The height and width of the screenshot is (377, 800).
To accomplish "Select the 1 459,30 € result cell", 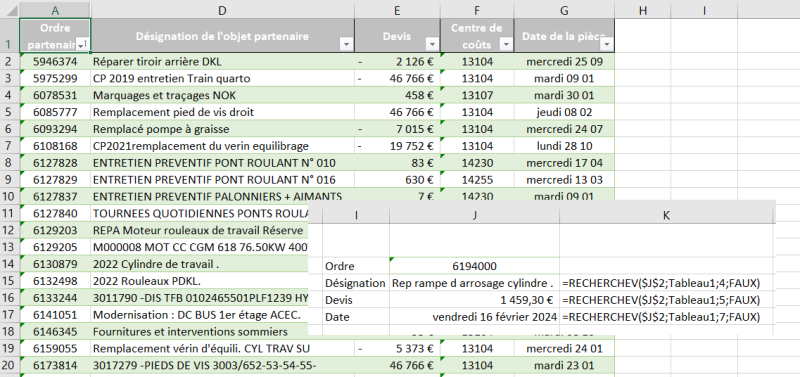I will 474,299.
